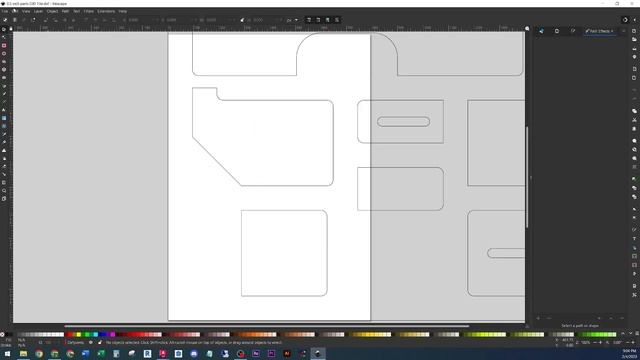Click the zoom in plus button
640x360 pixels.
600,342
